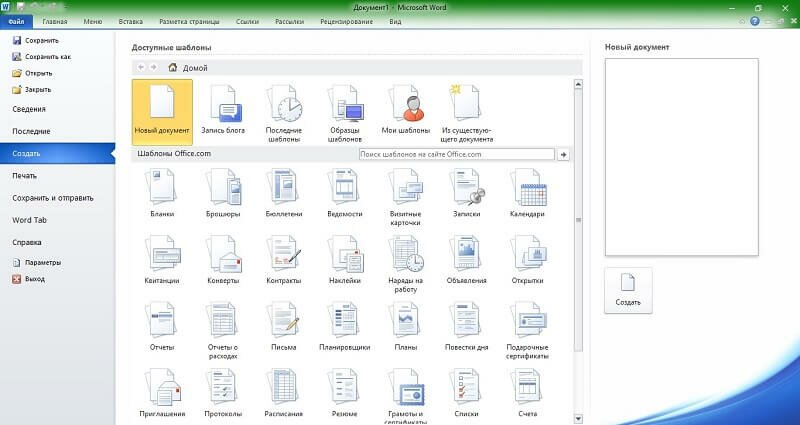This screenshot has height=425, width=800.
Task: Open the Планы template category
Action: point(406,326)
